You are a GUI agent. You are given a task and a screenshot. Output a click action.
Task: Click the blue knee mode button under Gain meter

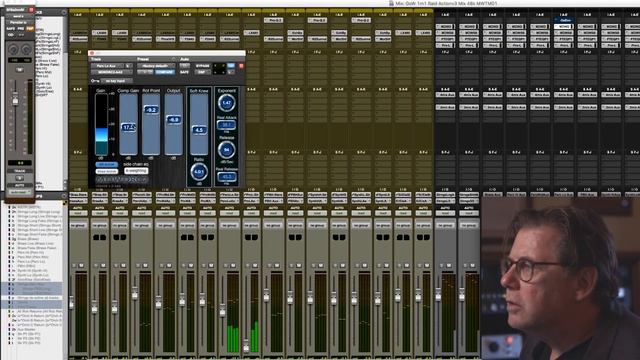[x=107, y=164]
